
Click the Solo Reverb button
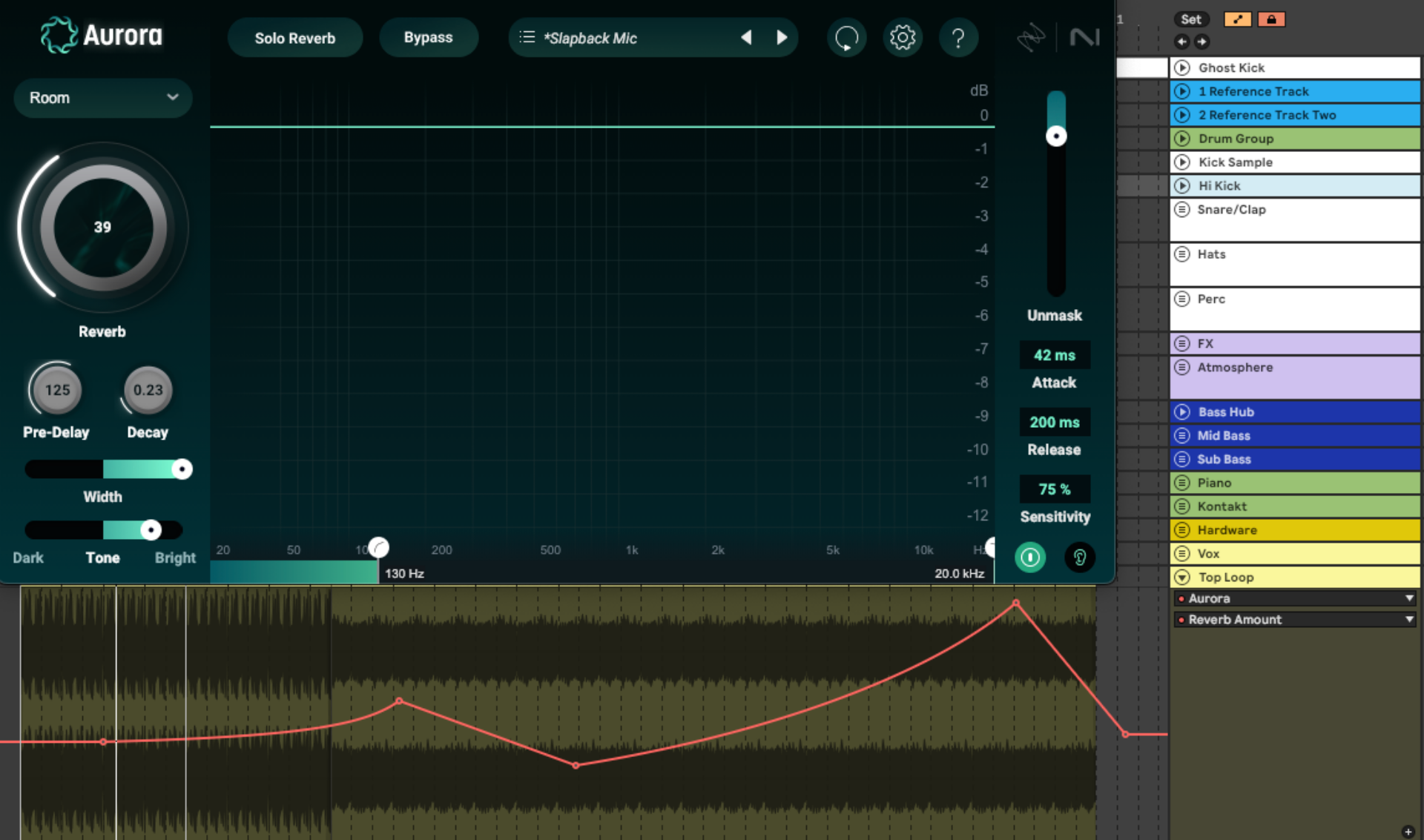(294, 38)
